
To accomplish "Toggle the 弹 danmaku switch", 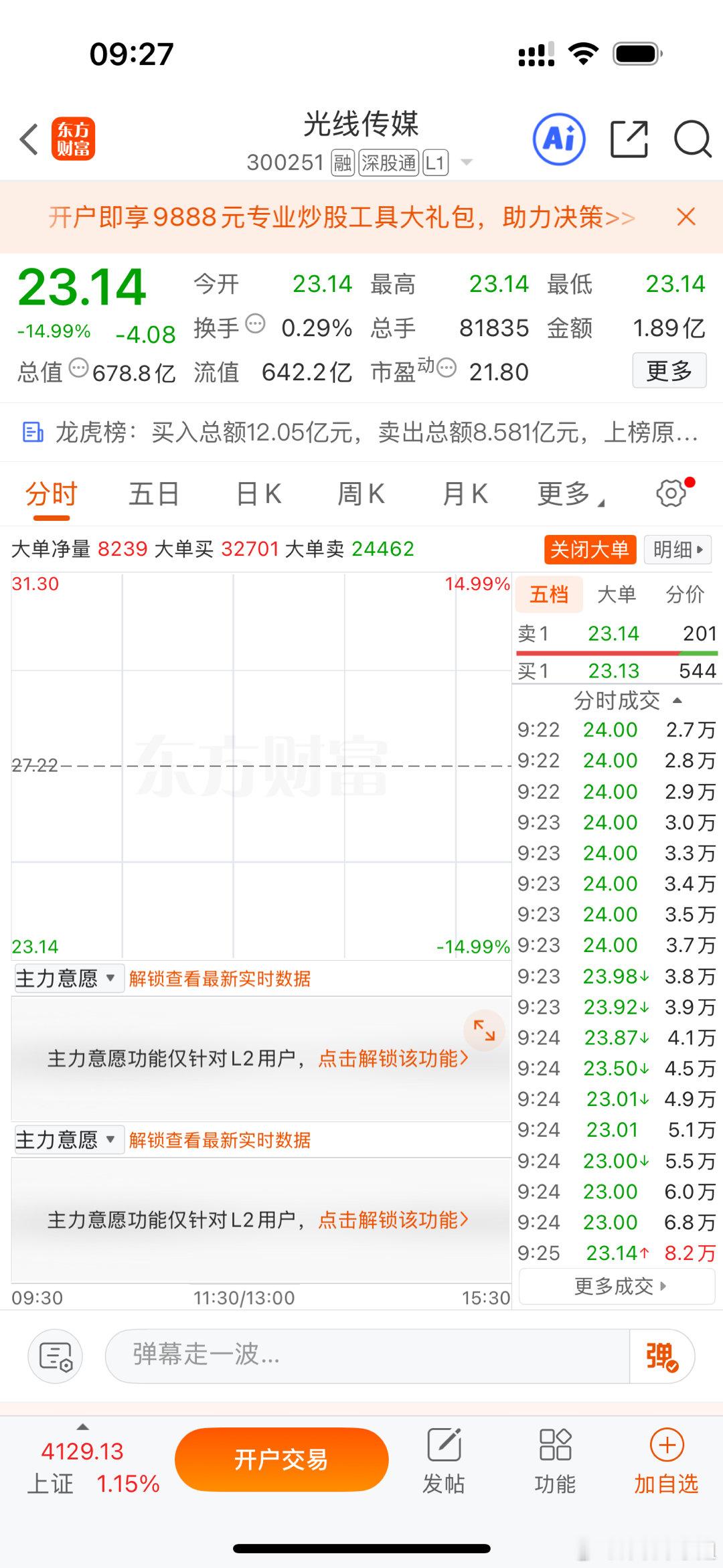I will click(661, 1357).
